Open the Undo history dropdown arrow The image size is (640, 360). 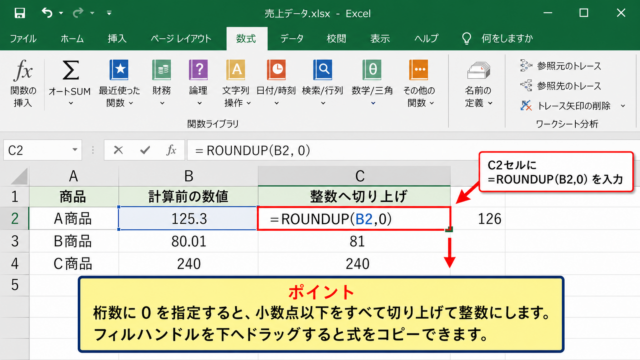61,13
